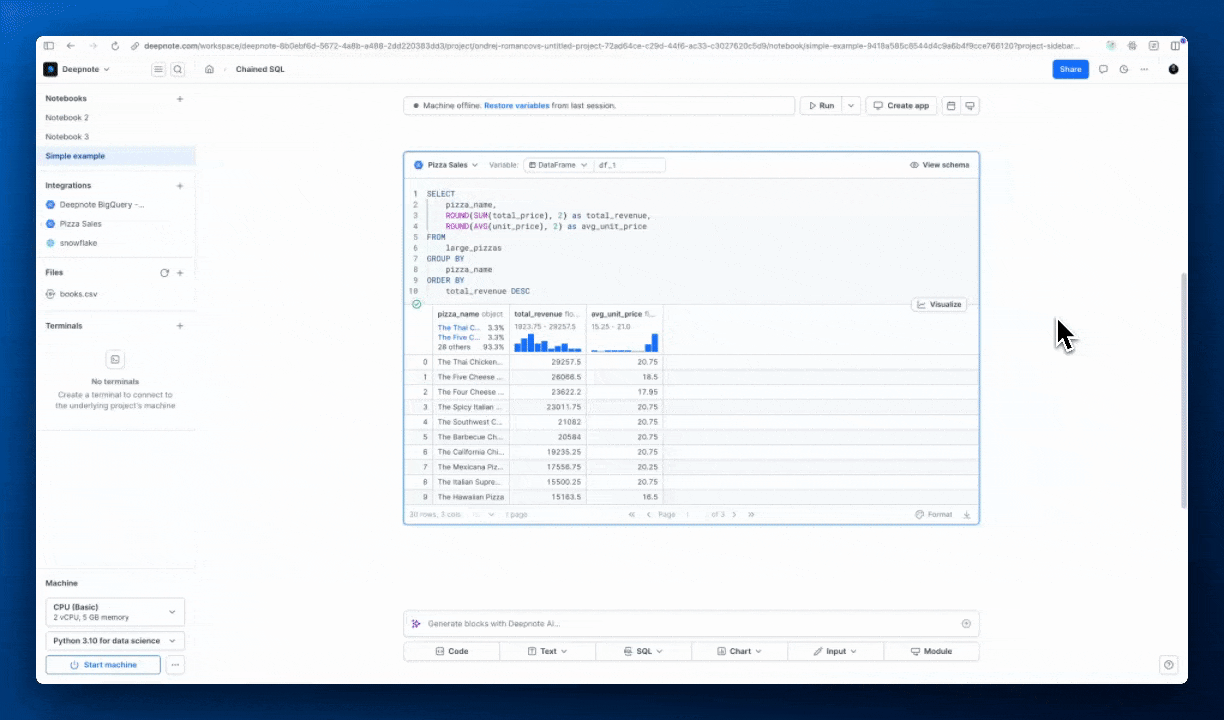
Task: Open the DataFrame variable type dropdown
Action: pyautogui.click(x=558, y=165)
